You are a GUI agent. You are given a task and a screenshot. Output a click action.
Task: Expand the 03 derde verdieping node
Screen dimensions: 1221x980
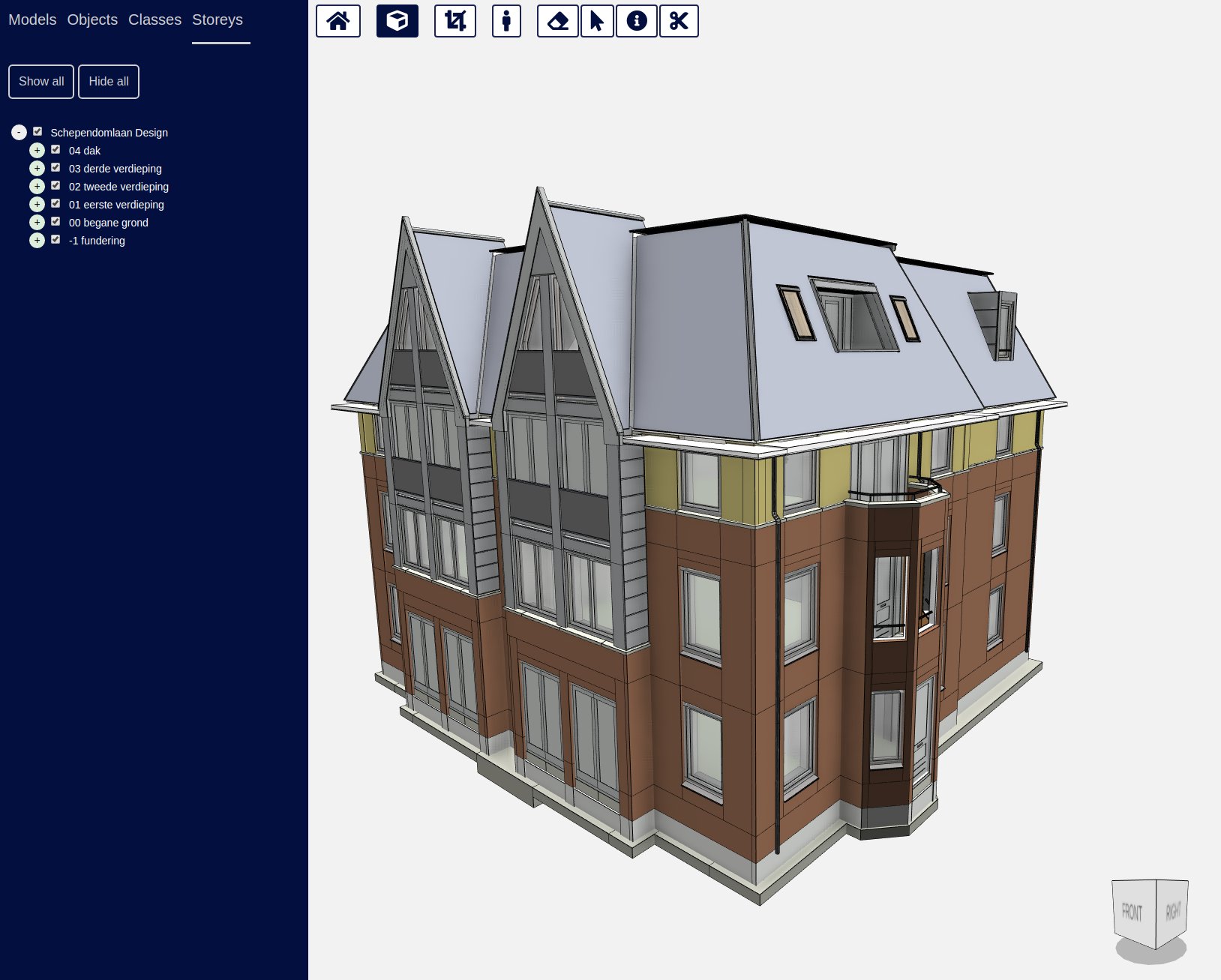pos(37,169)
